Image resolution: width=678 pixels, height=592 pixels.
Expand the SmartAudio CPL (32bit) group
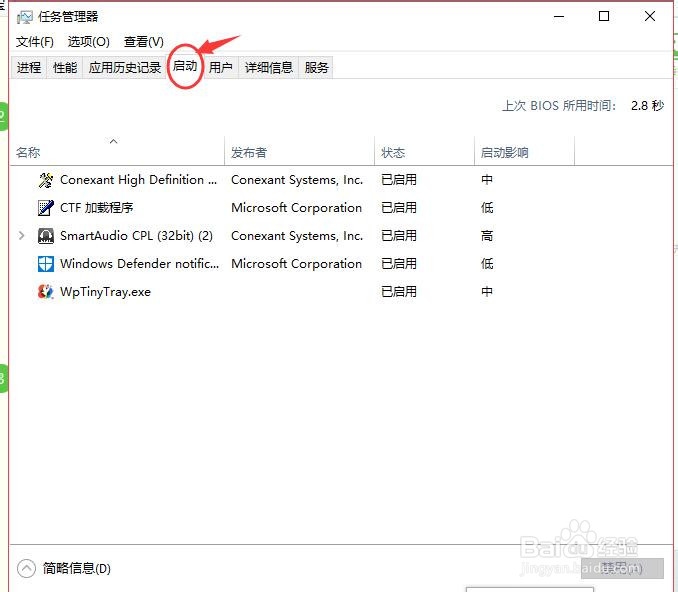(x=21, y=236)
